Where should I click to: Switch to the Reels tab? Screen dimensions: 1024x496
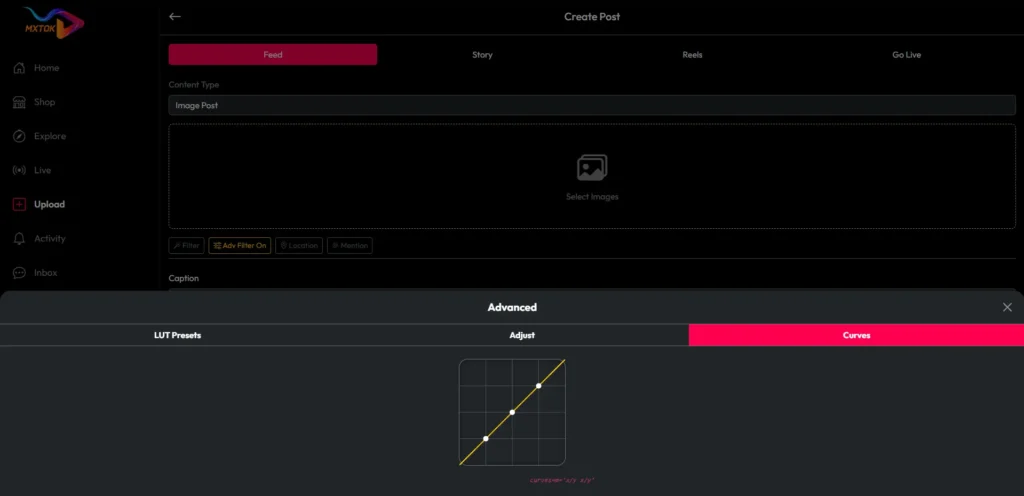pos(692,55)
